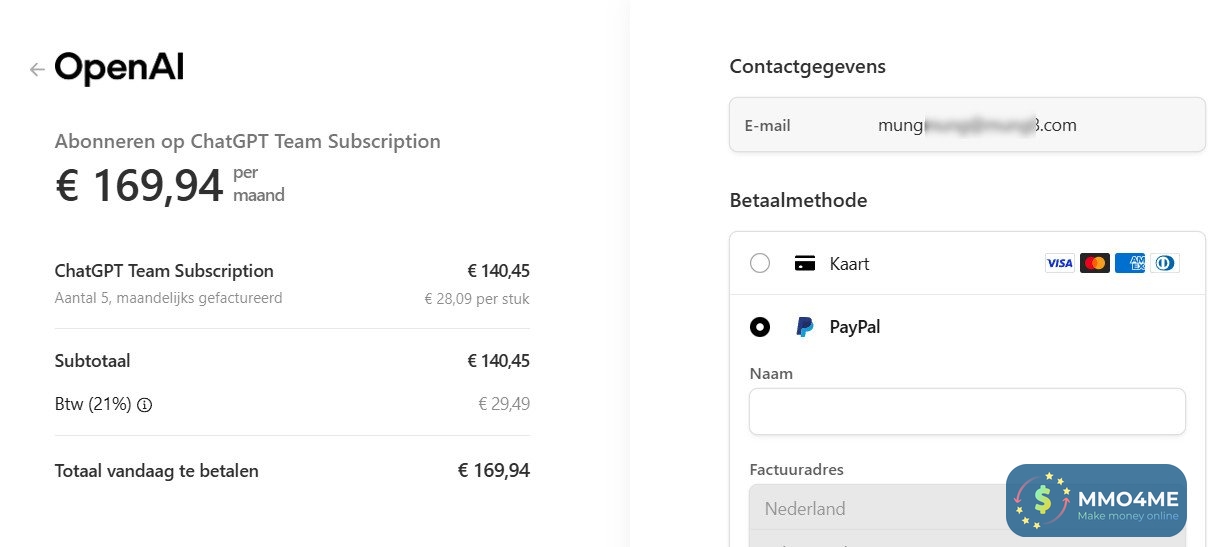Click the Visa card logo

[1059, 263]
